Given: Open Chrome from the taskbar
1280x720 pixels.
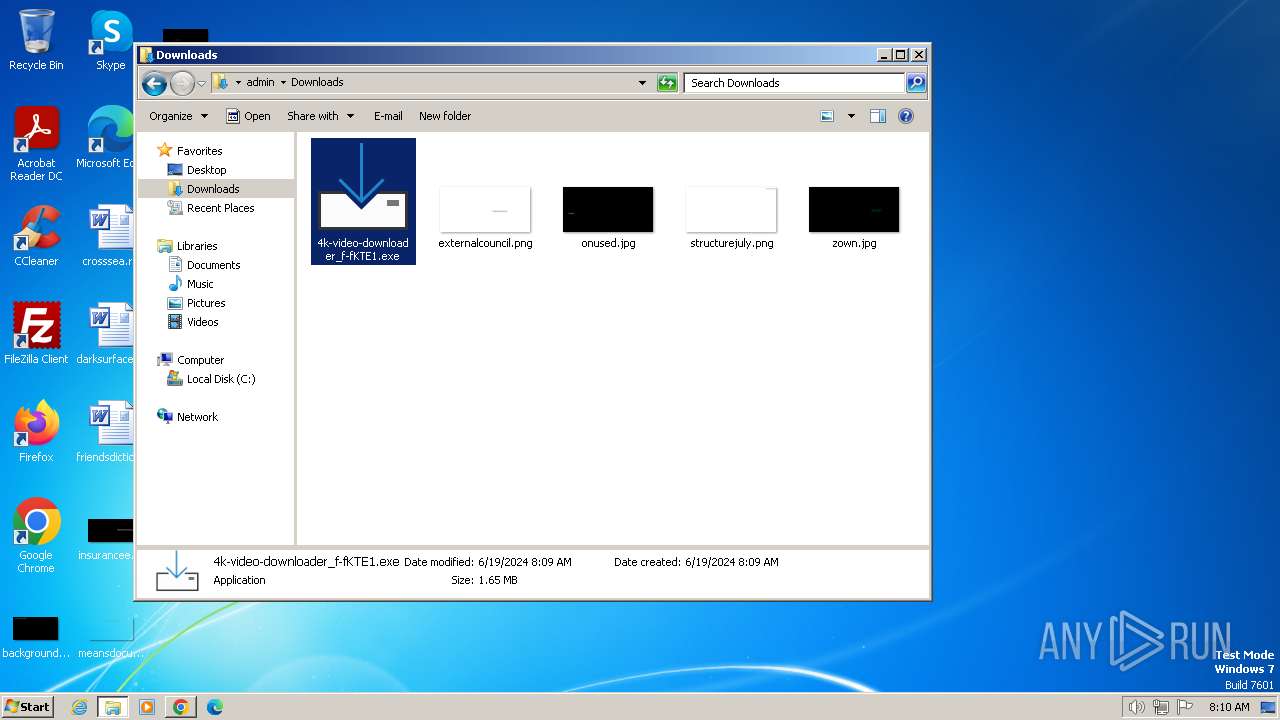Looking at the screenshot, I should pyautogui.click(x=180, y=707).
